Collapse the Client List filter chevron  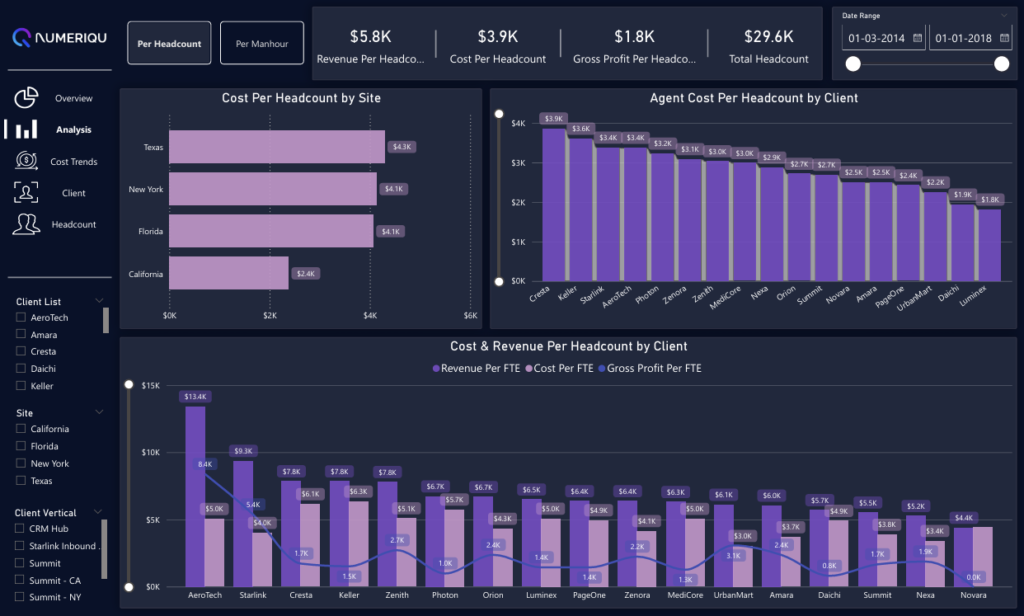pyautogui.click(x=99, y=300)
